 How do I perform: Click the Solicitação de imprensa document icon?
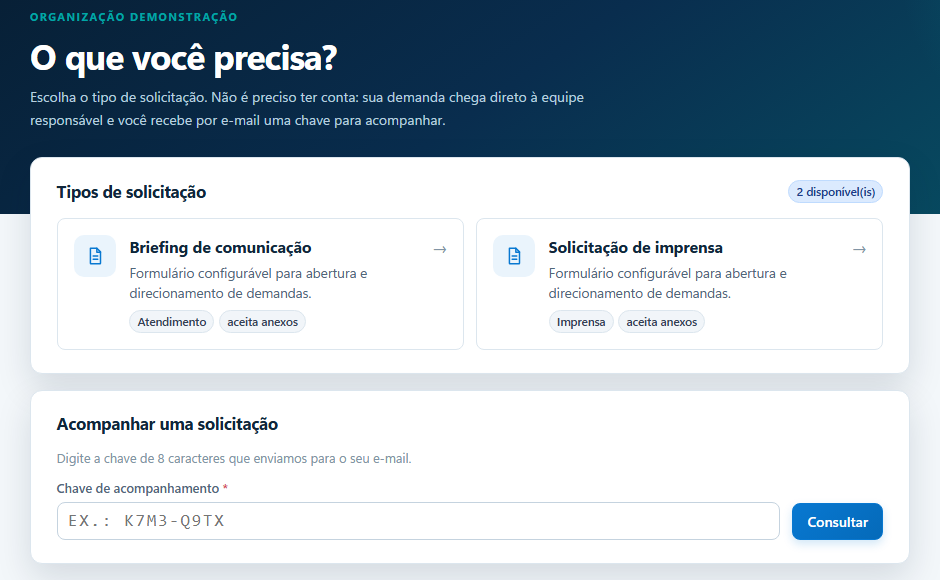coord(514,256)
